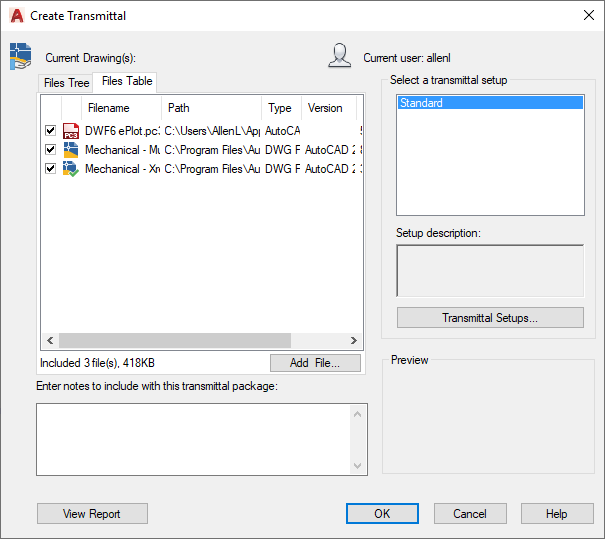Image resolution: width=605 pixels, height=539 pixels.
Task: Select the DWF6 ePlot PC3 file icon
Action: pyautogui.click(x=71, y=131)
